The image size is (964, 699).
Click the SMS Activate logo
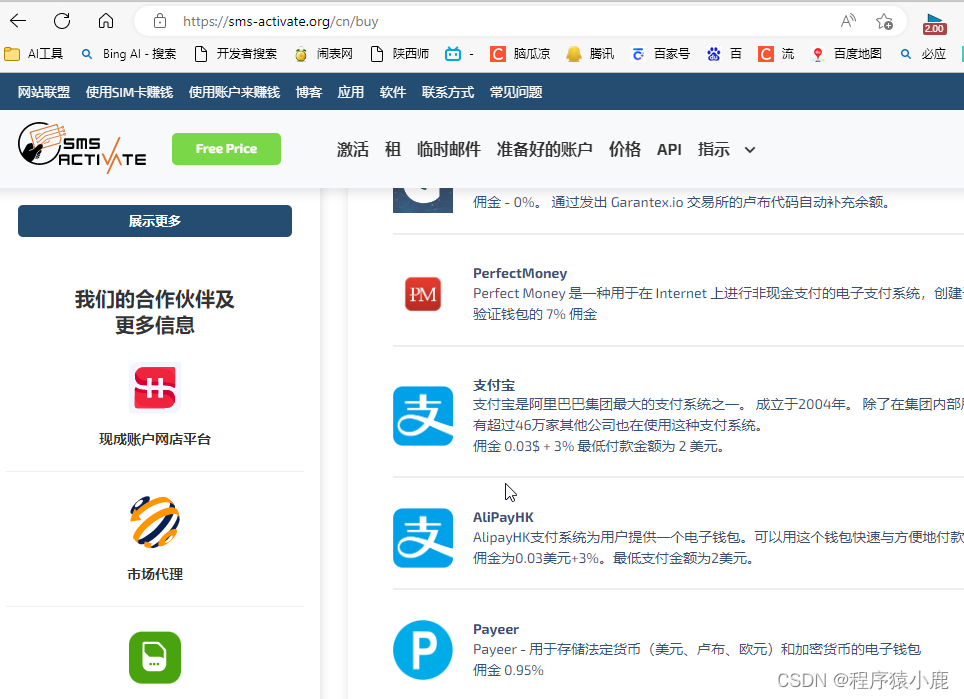[x=82, y=148]
